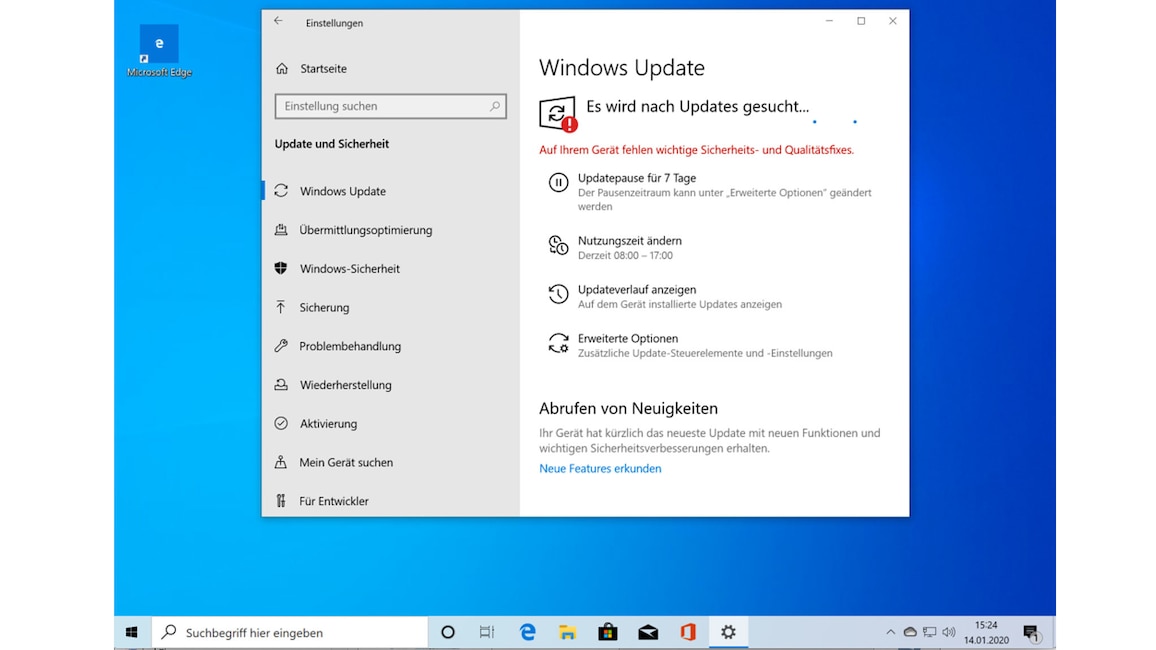Click red text about fehlende Sicherheits- und Qualitätsfixes
Viewport: 1156px width, 650px height.
(x=697, y=150)
